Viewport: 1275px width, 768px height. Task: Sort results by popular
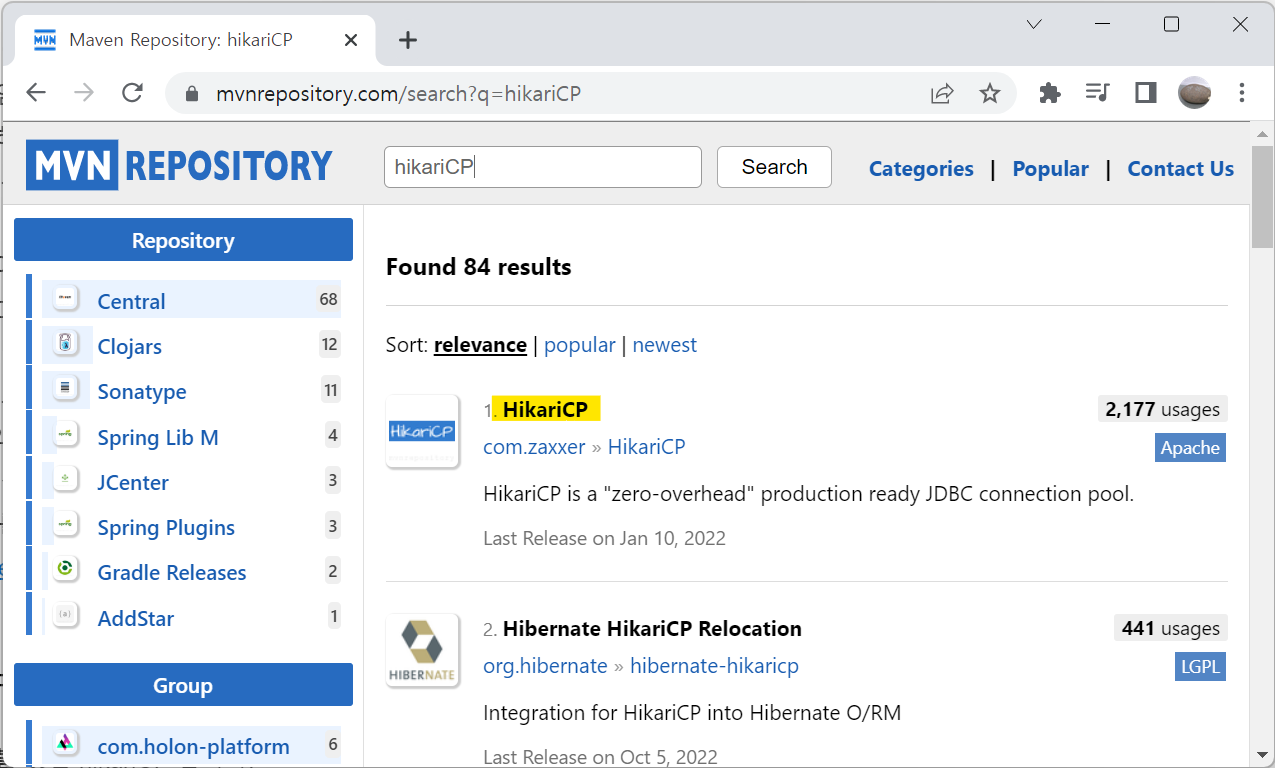click(579, 345)
